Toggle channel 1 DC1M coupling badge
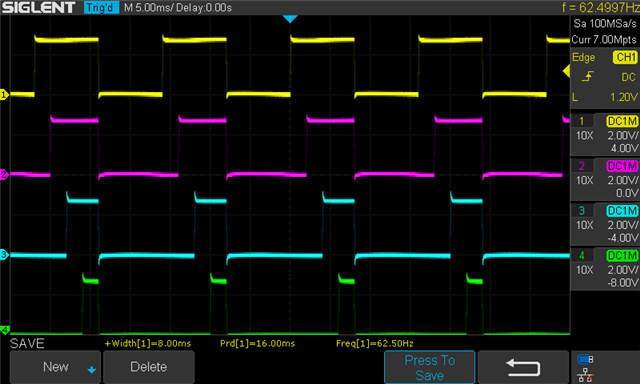The width and height of the screenshot is (640, 384). click(x=622, y=121)
